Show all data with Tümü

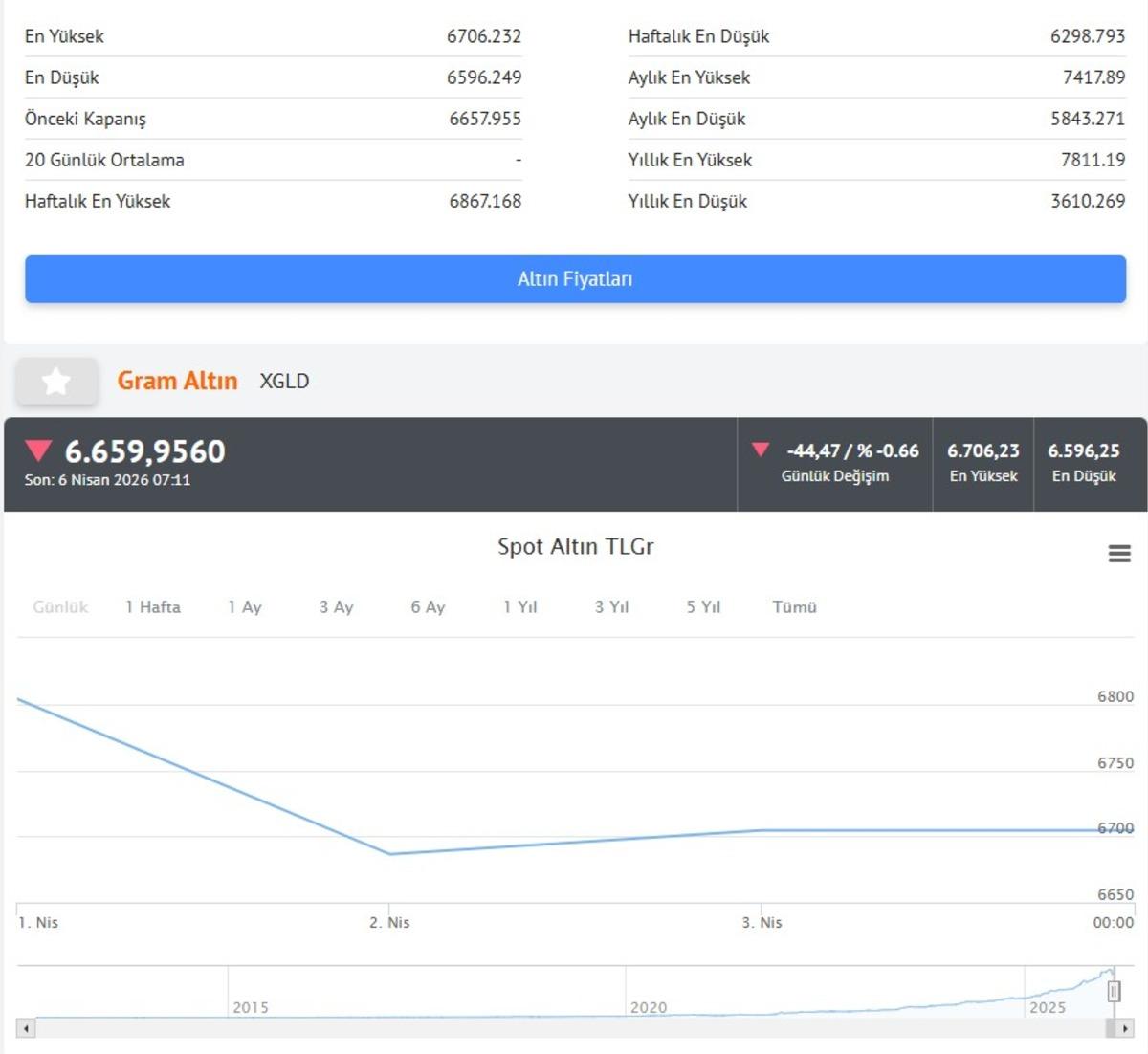pos(794,607)
